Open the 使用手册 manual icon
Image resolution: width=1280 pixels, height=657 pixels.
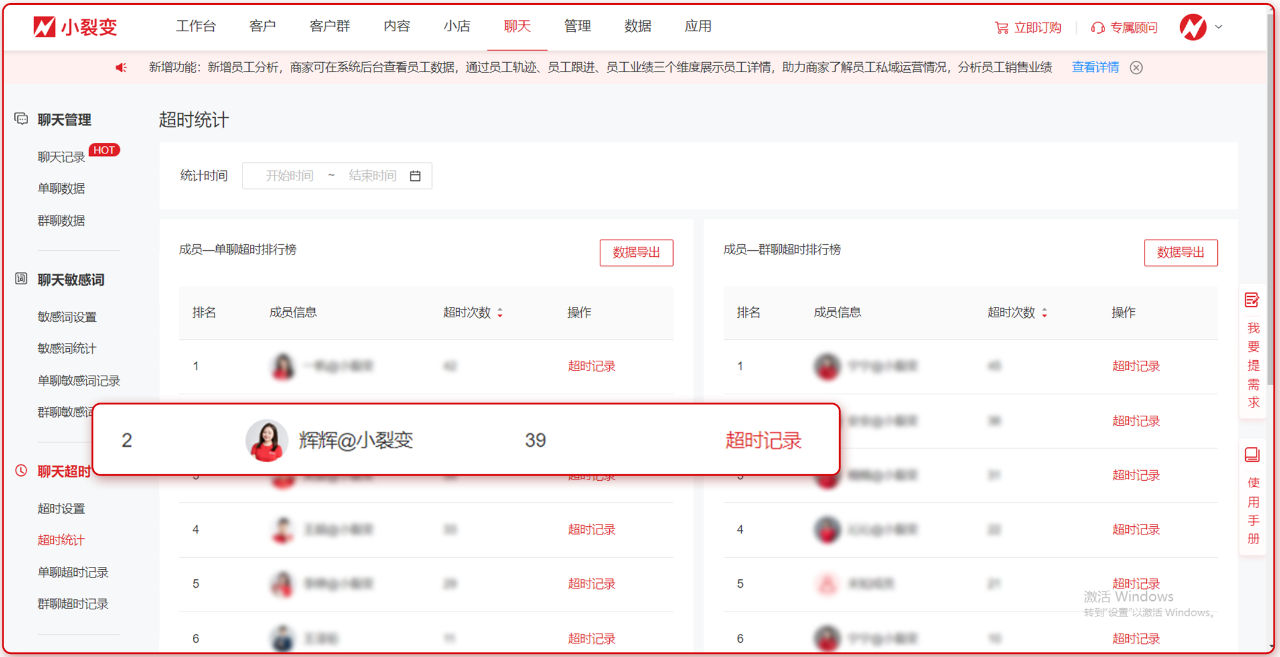[1252, 455]
